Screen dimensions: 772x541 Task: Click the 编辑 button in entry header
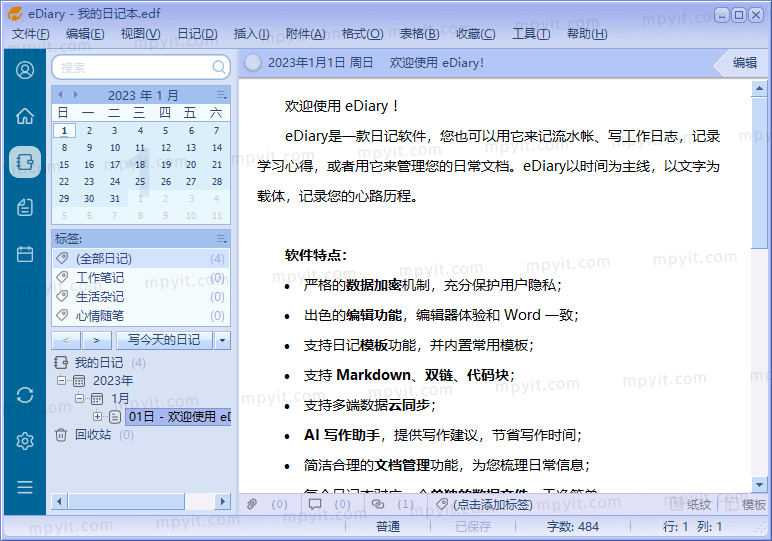click(741, 63)
